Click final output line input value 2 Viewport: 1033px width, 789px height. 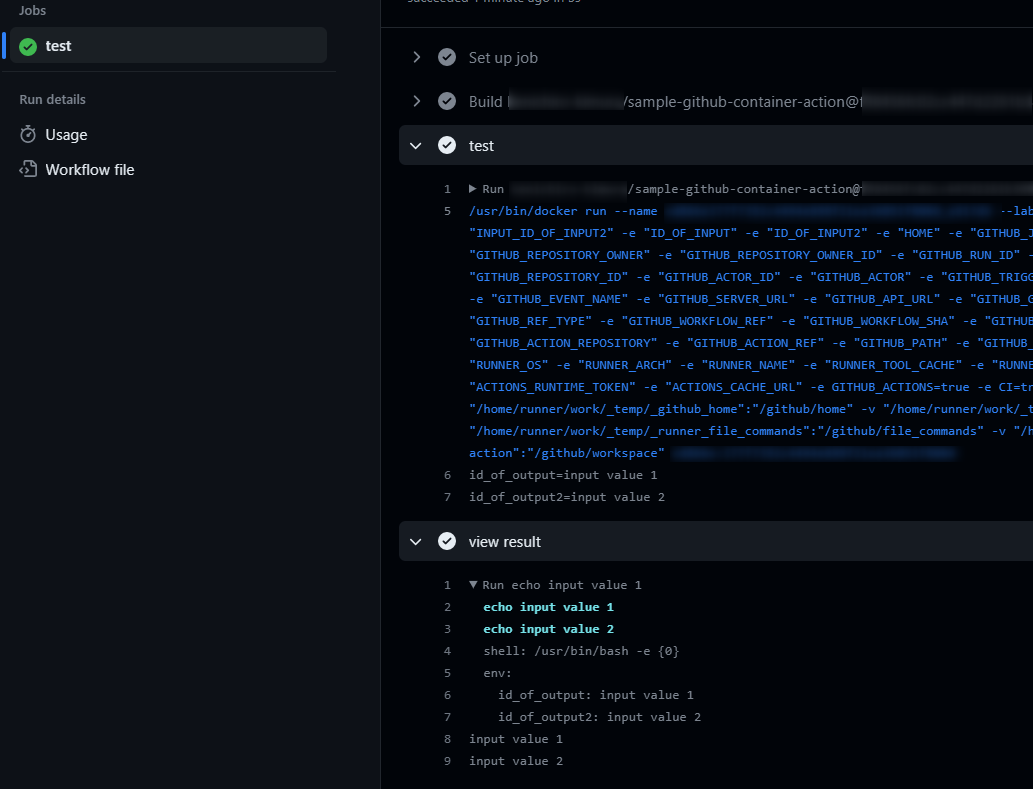click(x=516, y=761)
